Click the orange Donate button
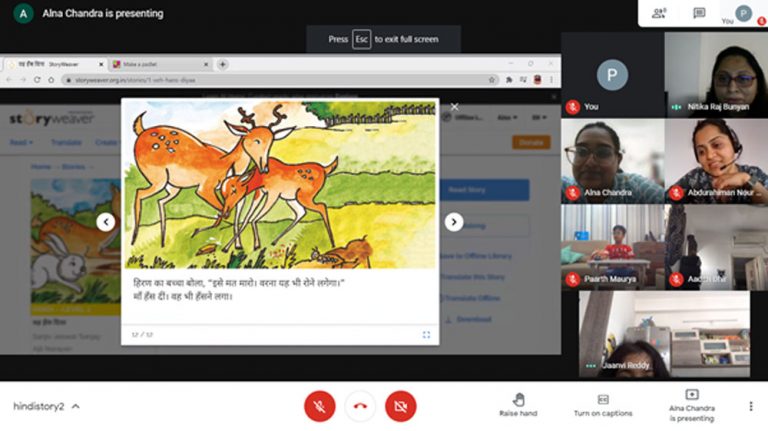768x431 pixels. click(531, 143)
